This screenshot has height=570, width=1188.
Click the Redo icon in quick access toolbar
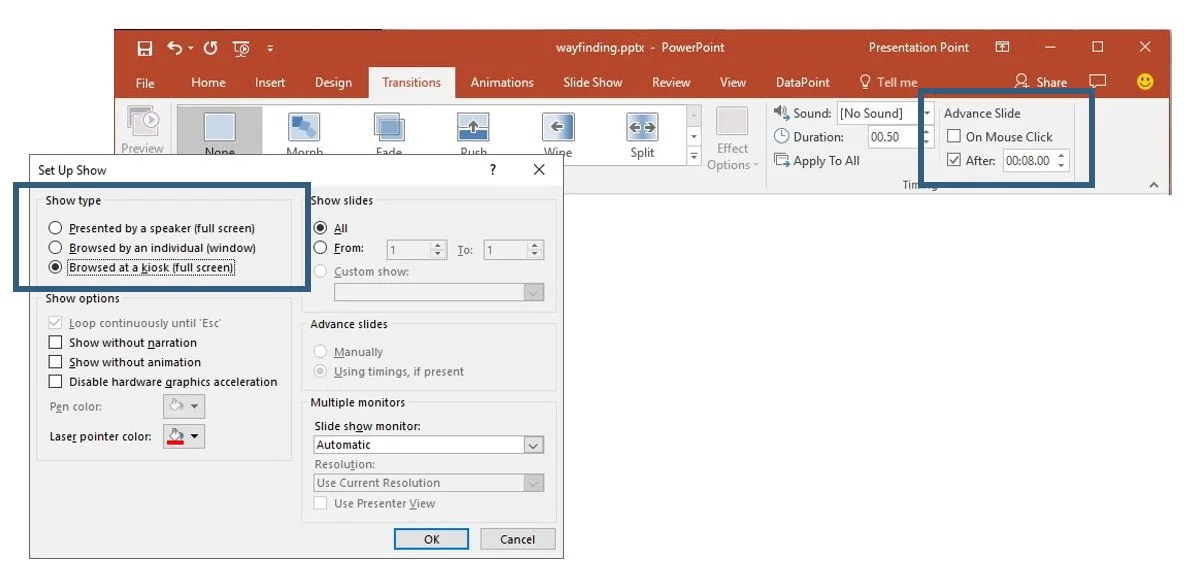click(x=211, y=48)
